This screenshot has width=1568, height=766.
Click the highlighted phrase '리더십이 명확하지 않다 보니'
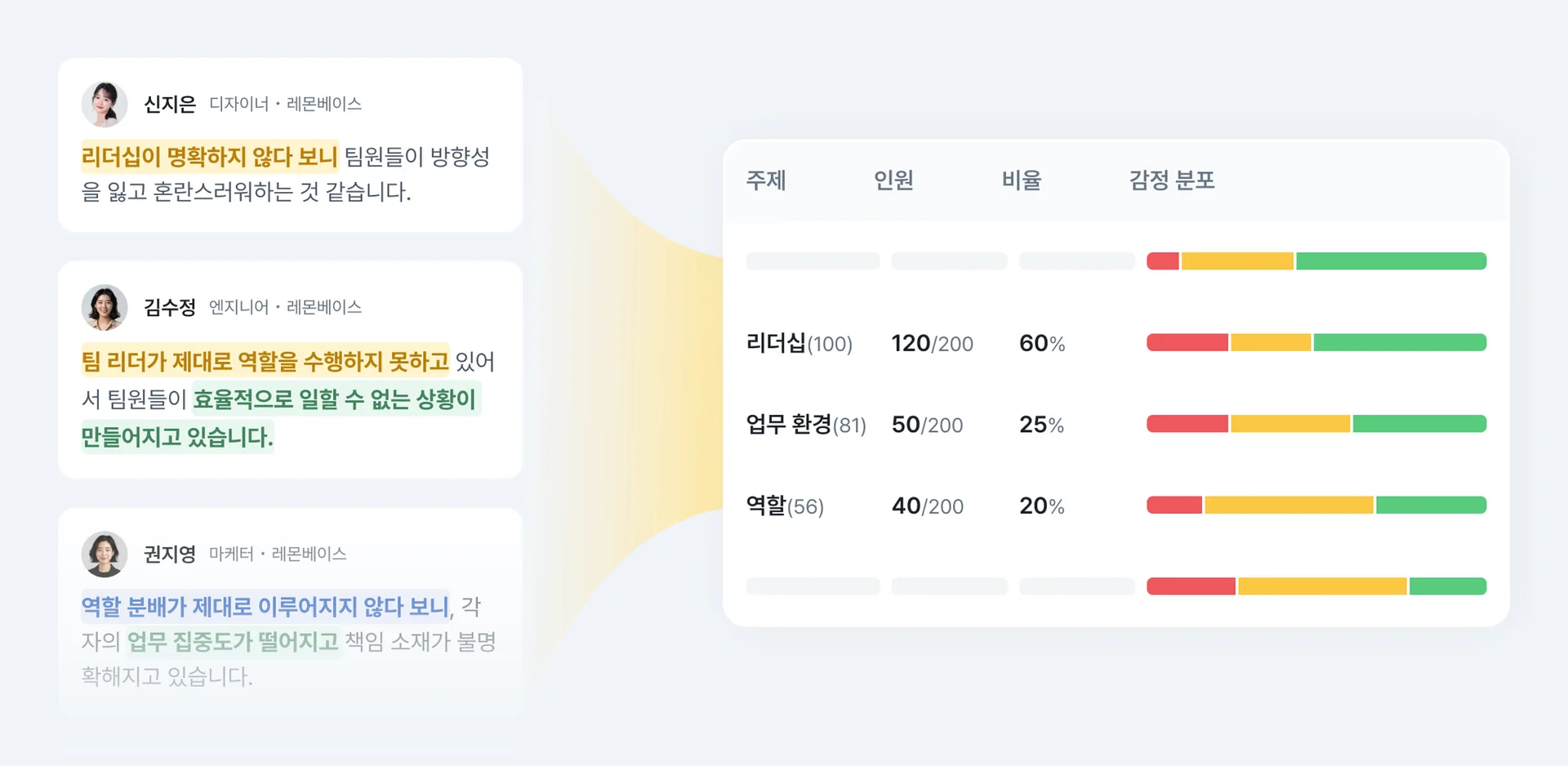tap(209, 157)
